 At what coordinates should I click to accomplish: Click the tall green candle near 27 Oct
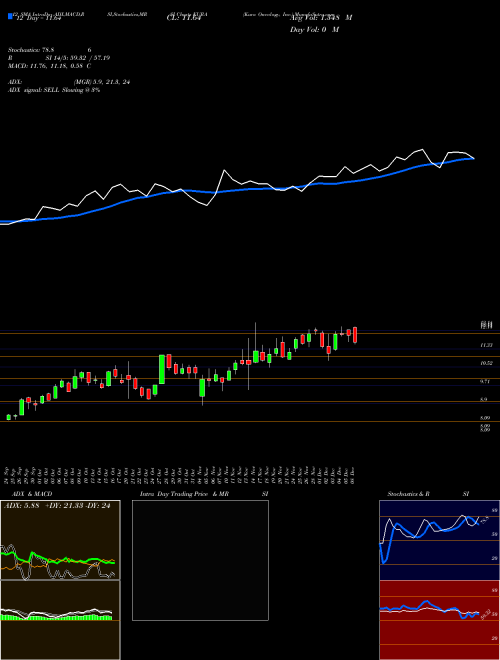point(162,369)
